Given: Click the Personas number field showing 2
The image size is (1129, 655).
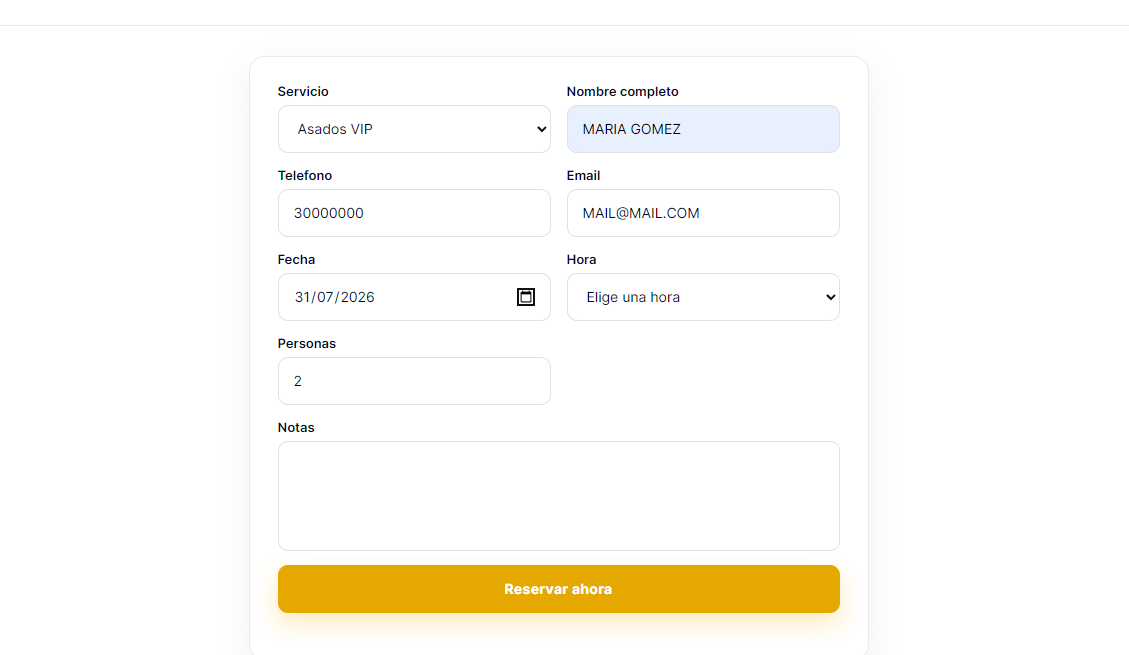Looking at the screenshot, I should click(x=414, y=381).
